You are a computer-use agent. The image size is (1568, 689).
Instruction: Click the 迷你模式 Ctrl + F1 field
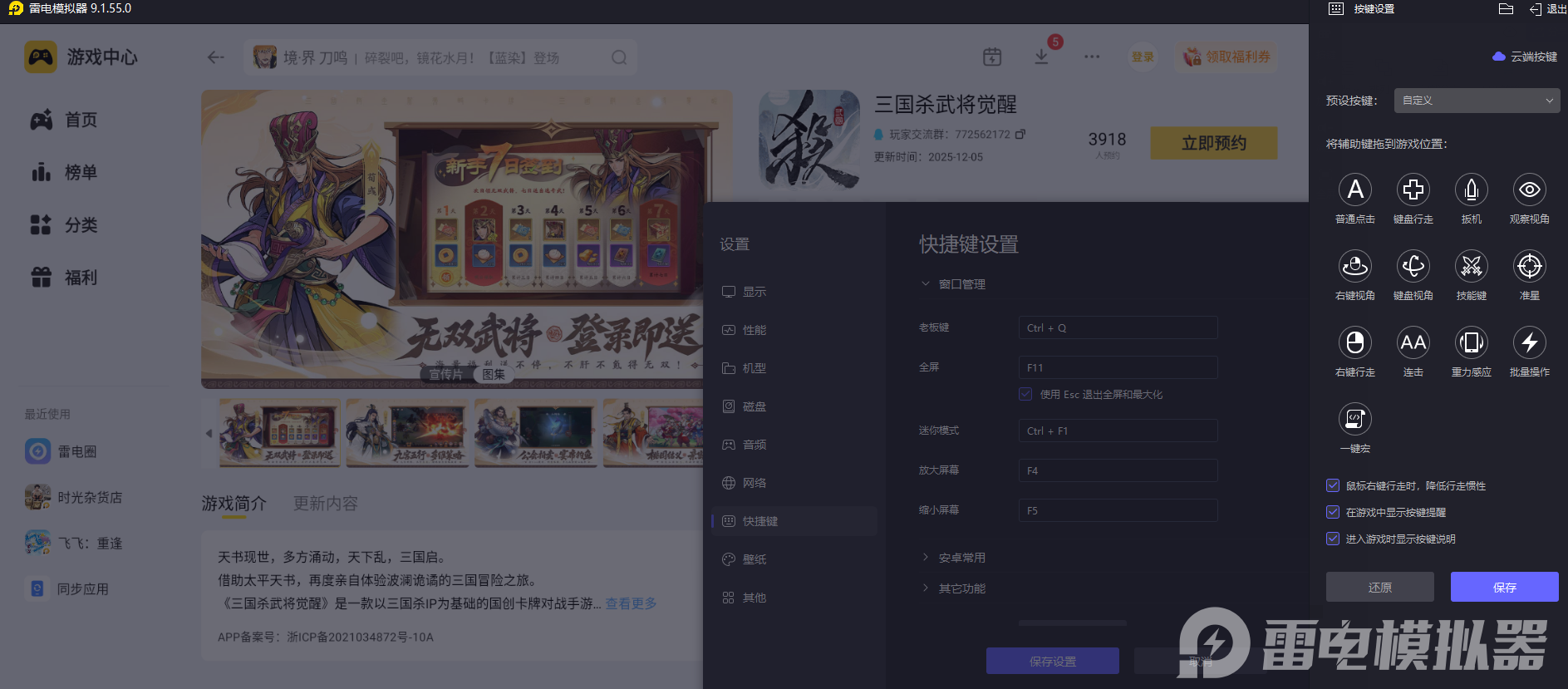(1118, 431)
